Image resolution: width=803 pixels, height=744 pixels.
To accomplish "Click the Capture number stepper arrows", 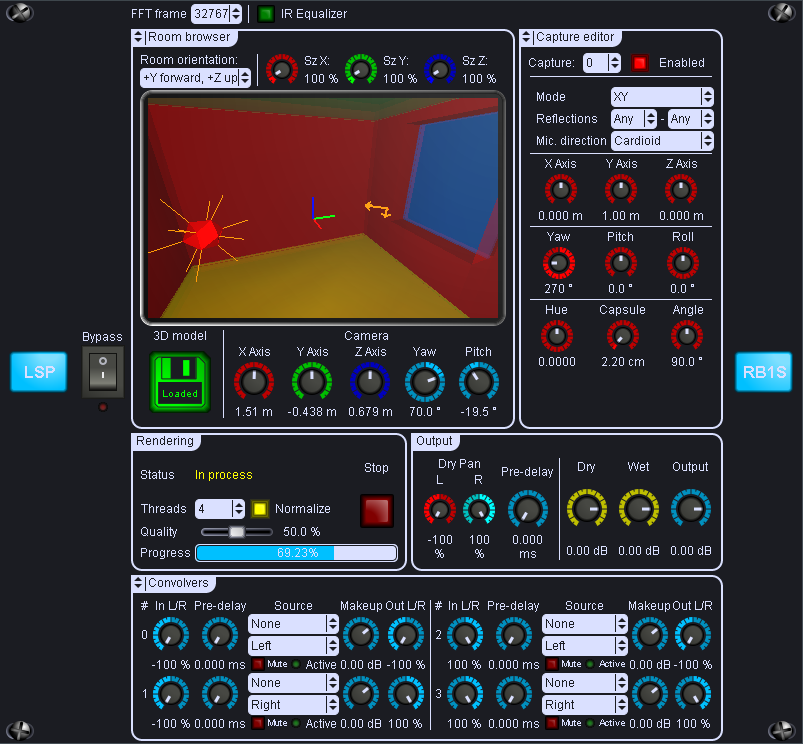I will coord(615,63).
